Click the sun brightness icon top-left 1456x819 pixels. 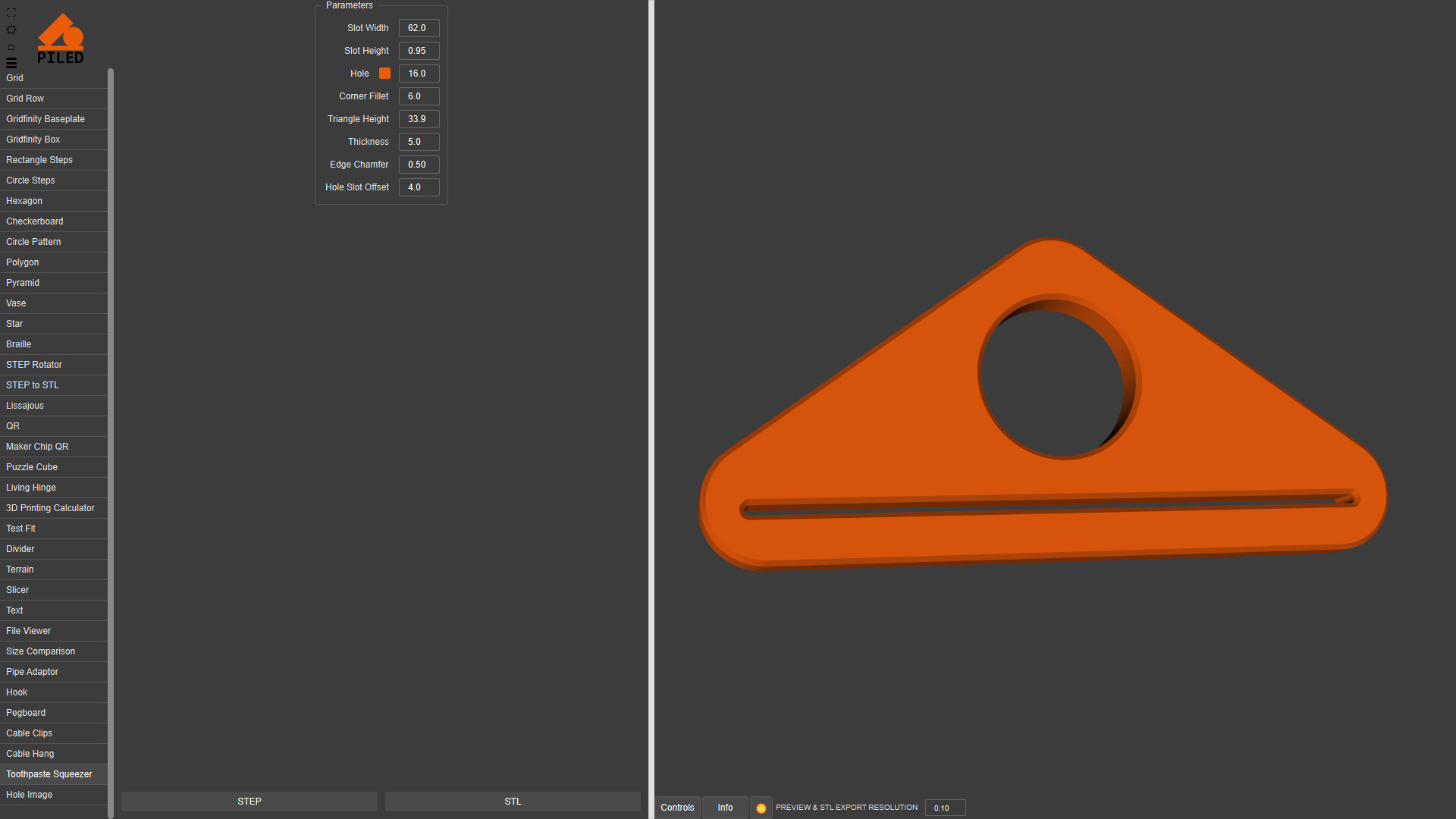pos(11,30)
